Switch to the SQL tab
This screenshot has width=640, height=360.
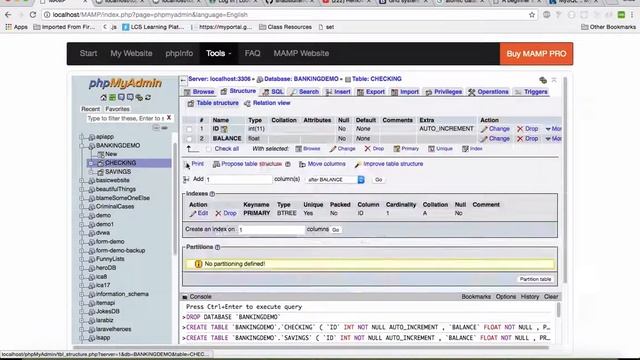click(273, 92)
